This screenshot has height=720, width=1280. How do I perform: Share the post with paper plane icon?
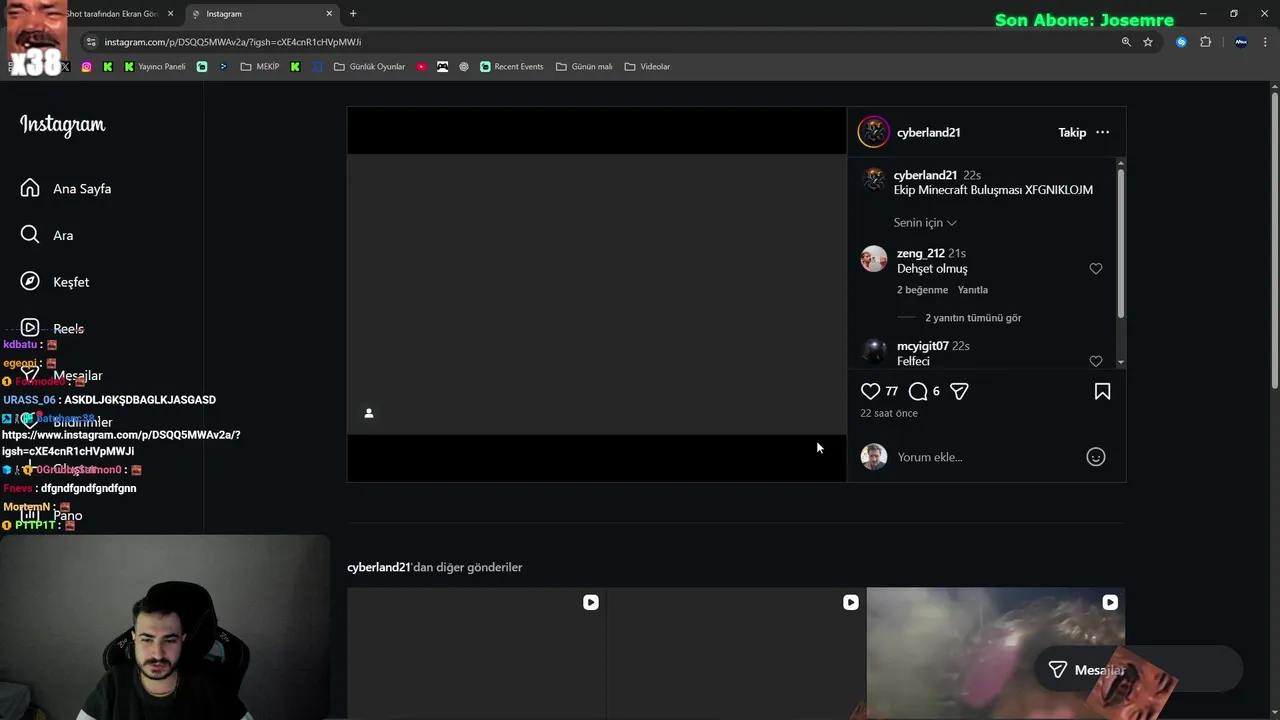(959, 391)
